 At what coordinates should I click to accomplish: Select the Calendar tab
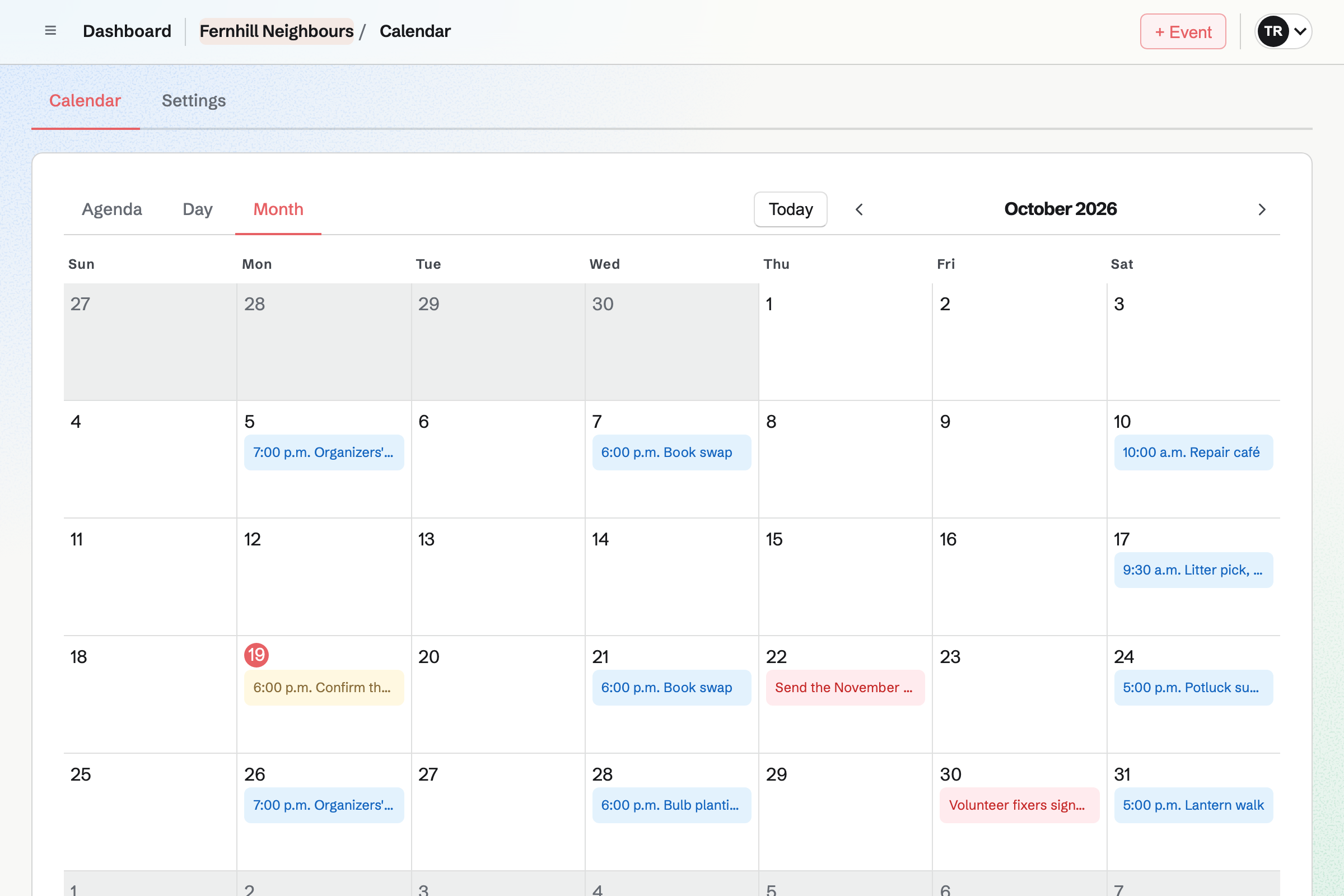[85, 101]
